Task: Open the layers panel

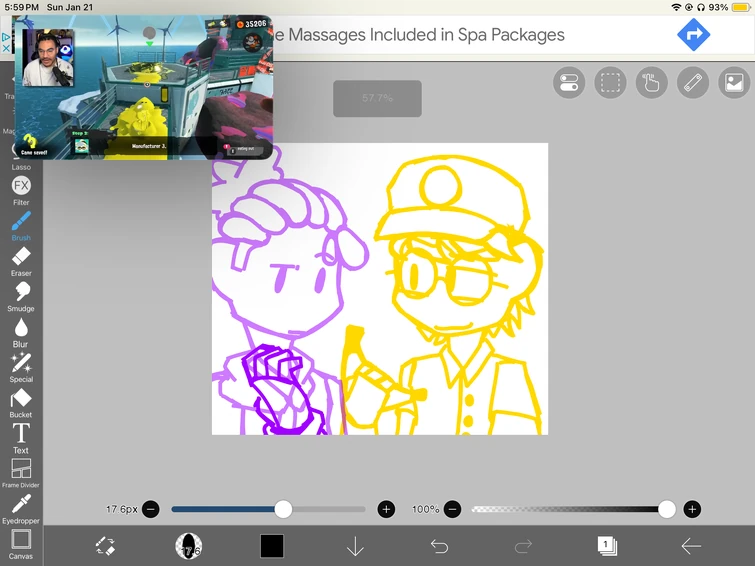Action: click(x=607, y=546)
